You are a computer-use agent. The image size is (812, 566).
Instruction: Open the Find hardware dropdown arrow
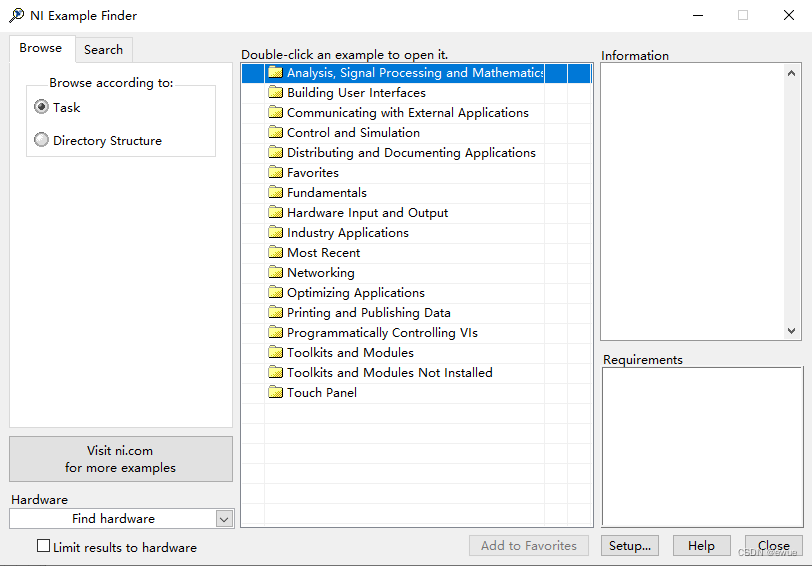click(224, 519)
